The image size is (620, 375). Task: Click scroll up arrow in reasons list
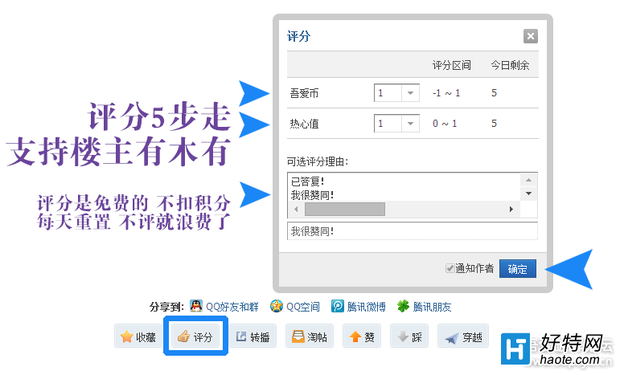coord(529,180)
